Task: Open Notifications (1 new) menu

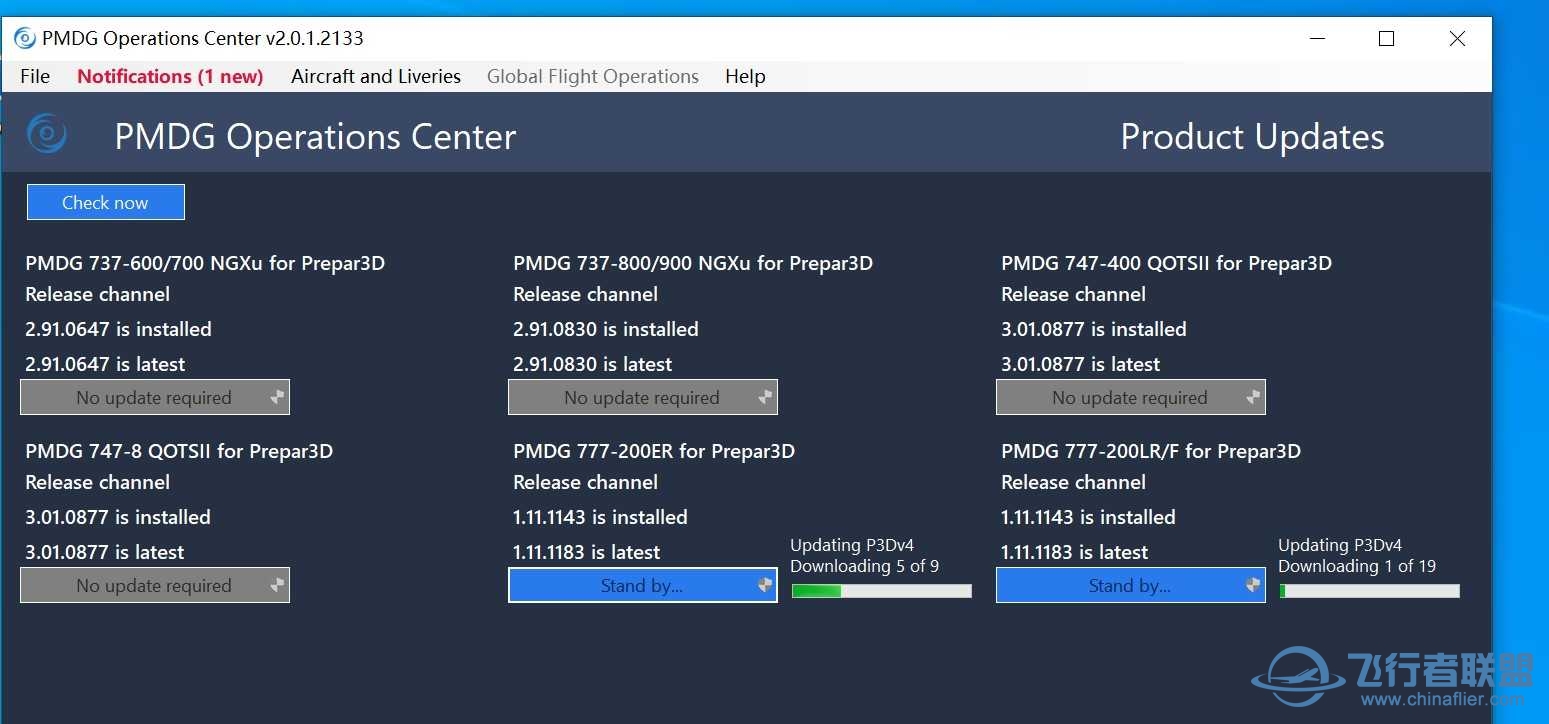Action: tap(170, 76)
